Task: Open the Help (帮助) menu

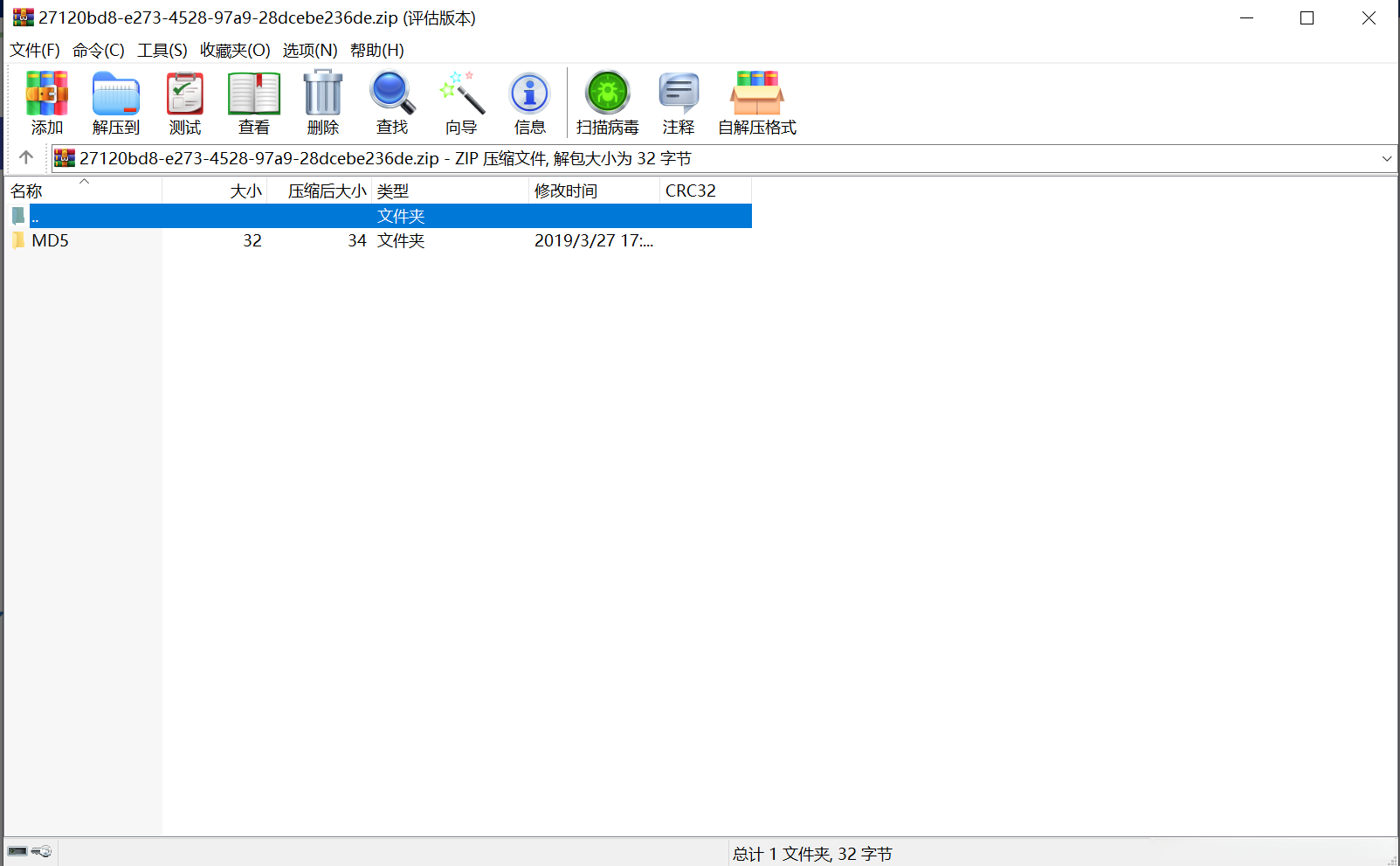Action: pyautogui.click(x=377, y=50)
